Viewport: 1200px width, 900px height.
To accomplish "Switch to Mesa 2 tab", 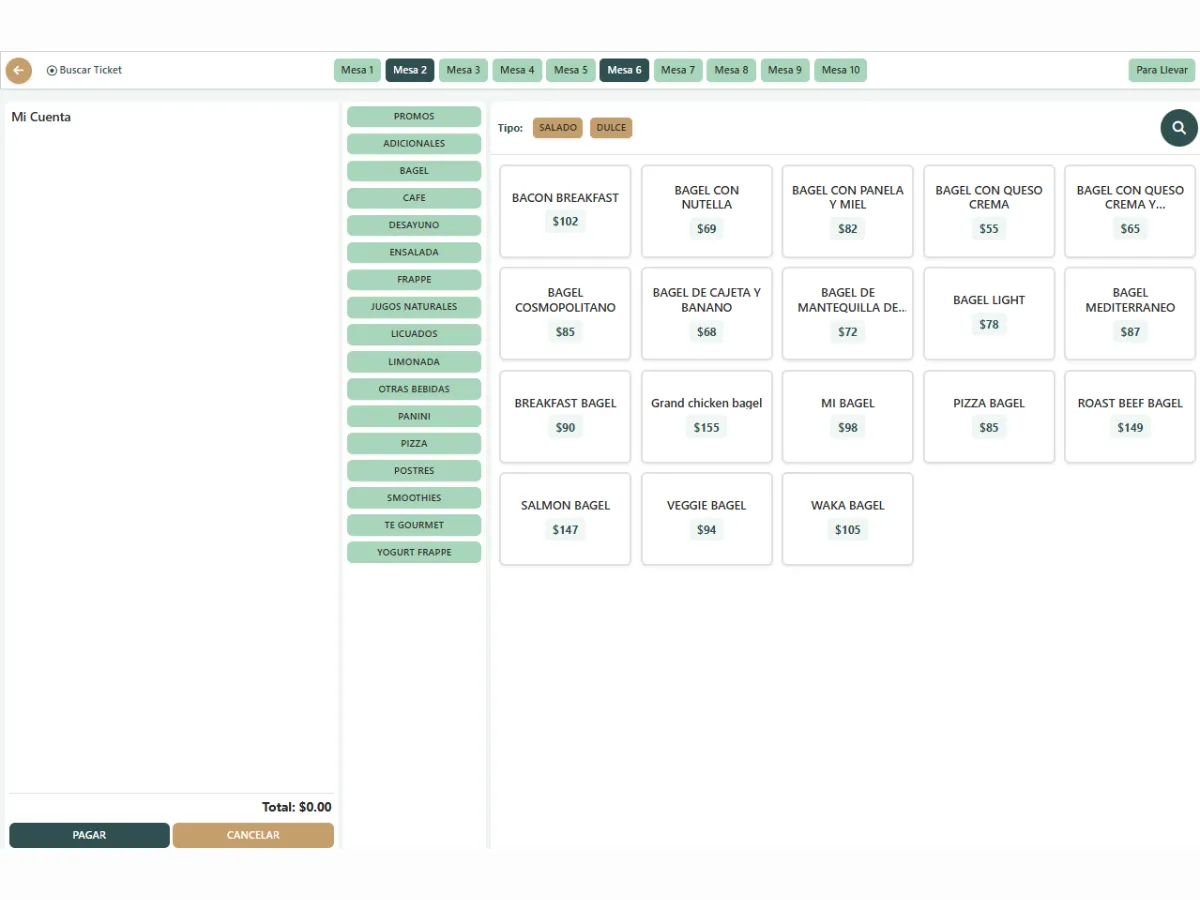I will 410,70.
